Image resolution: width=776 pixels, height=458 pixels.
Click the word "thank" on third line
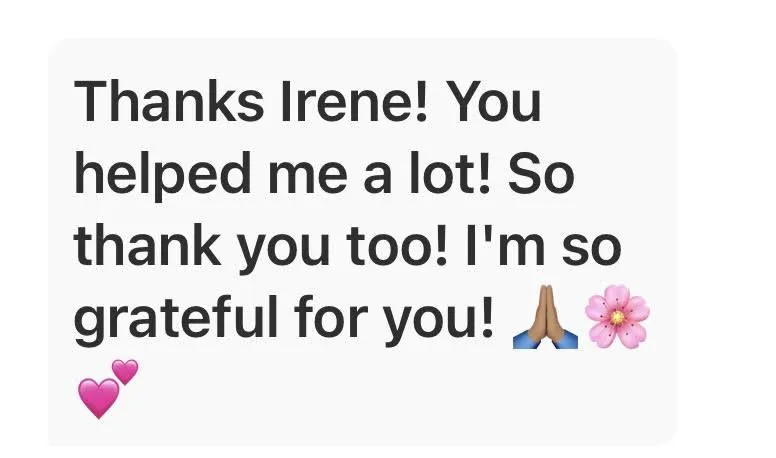(x=147, y=244)
